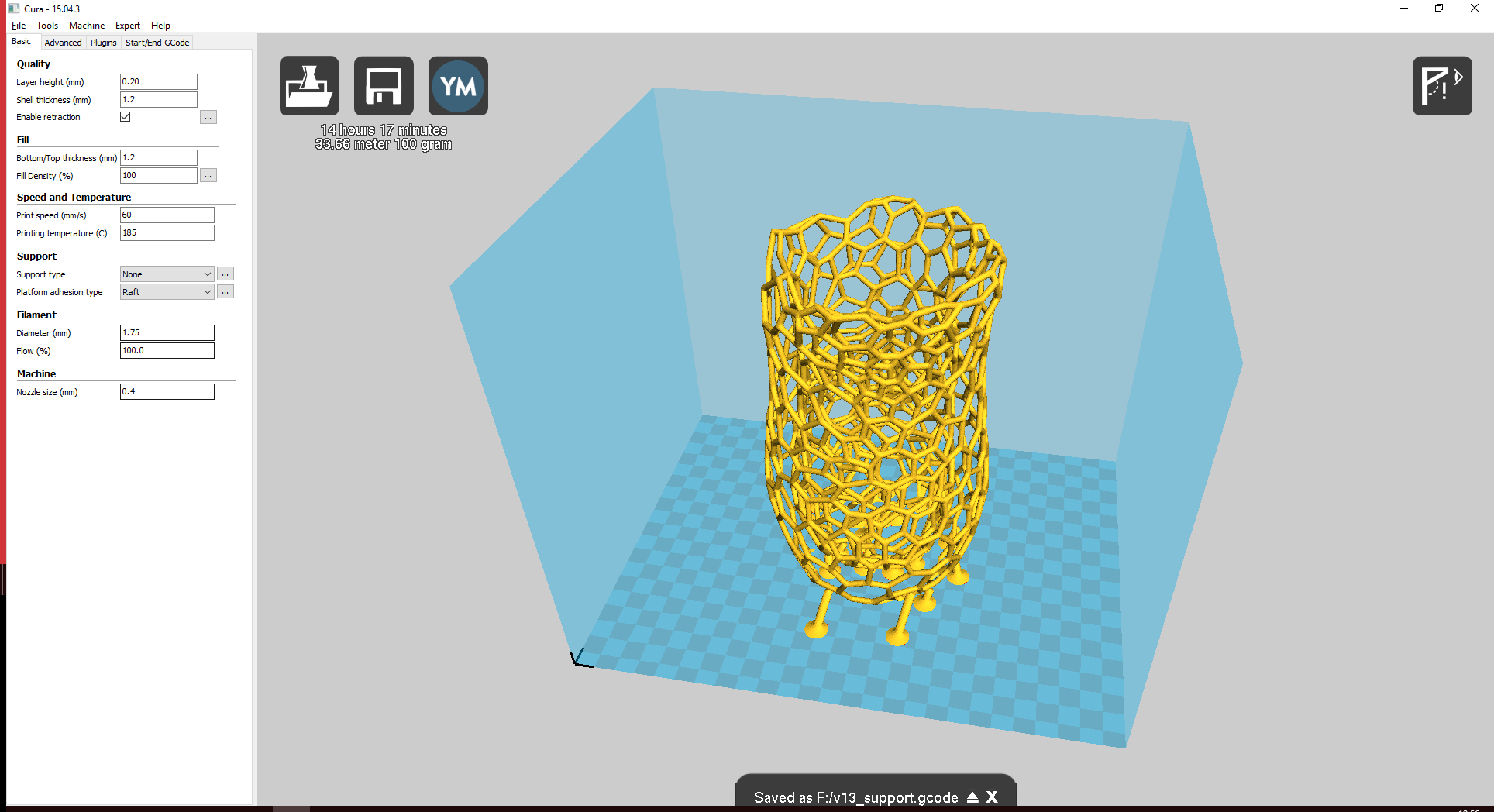Click the Bottom/Top thickness input field
The width and height of the screenshot is (1494, 812).
(x=159, y=157)
